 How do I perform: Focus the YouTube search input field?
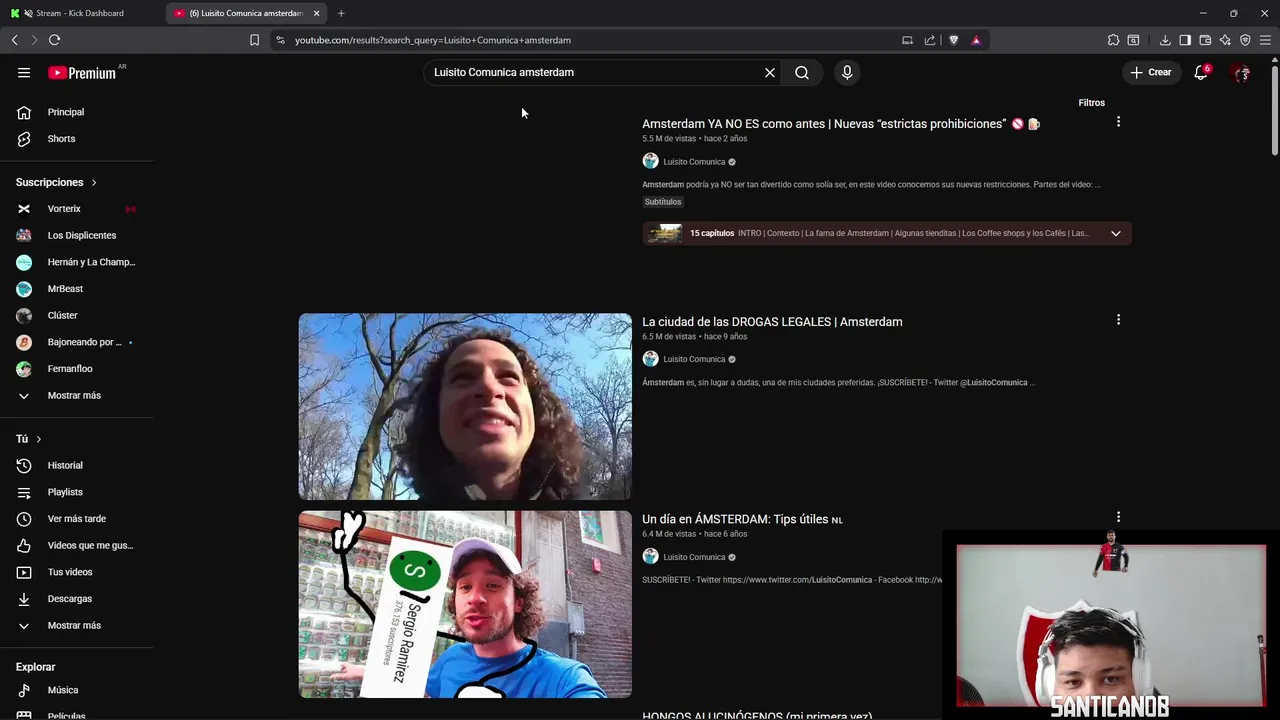click(x=595, y=72)
